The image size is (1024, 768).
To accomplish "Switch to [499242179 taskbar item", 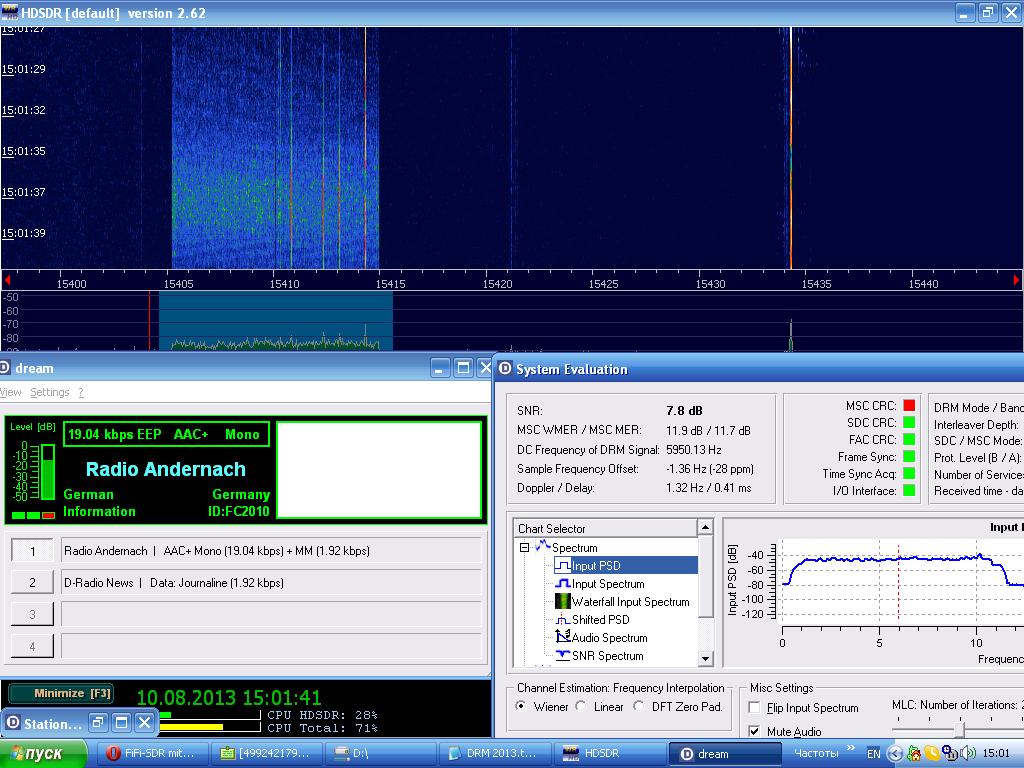I will 268,754.
